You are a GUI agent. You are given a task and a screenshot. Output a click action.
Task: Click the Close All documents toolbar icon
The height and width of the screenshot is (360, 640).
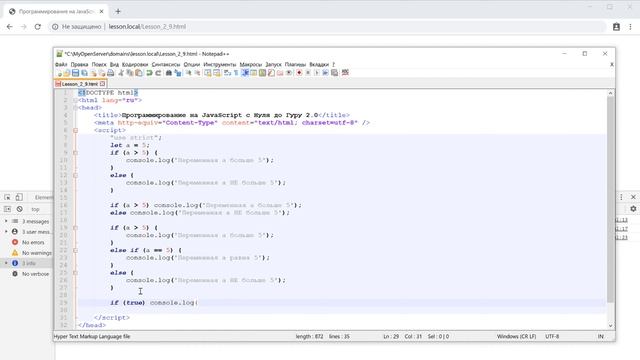pos(102,73)
